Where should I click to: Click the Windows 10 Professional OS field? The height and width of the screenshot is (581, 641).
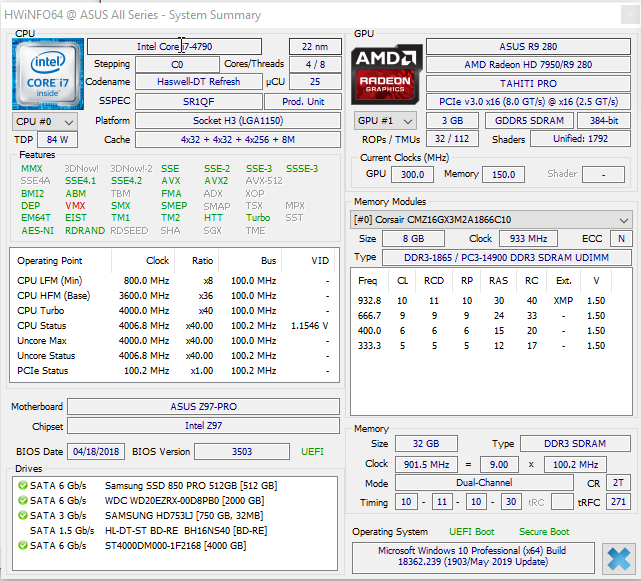(x=473, y=556)
